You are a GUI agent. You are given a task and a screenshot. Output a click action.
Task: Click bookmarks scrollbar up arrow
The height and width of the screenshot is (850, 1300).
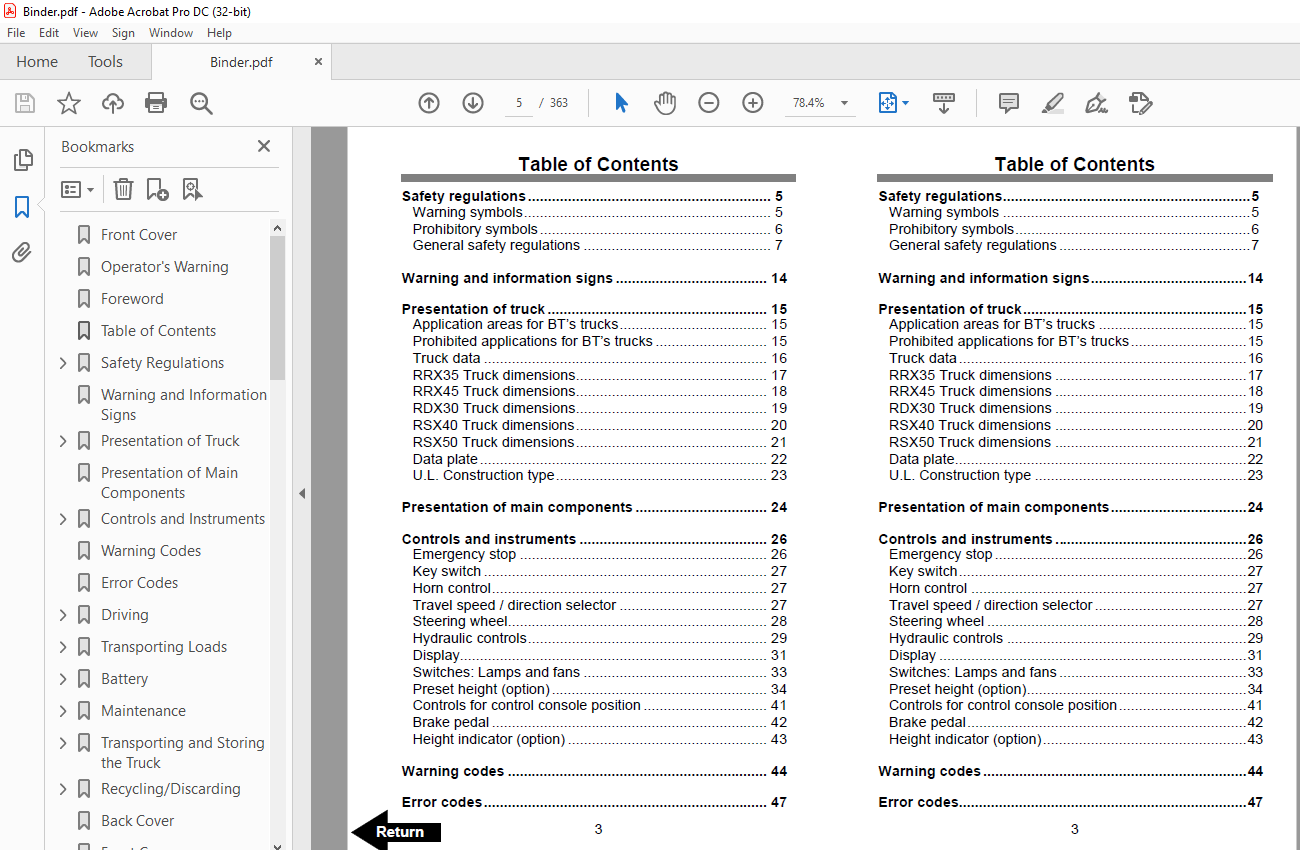point(277,228)
